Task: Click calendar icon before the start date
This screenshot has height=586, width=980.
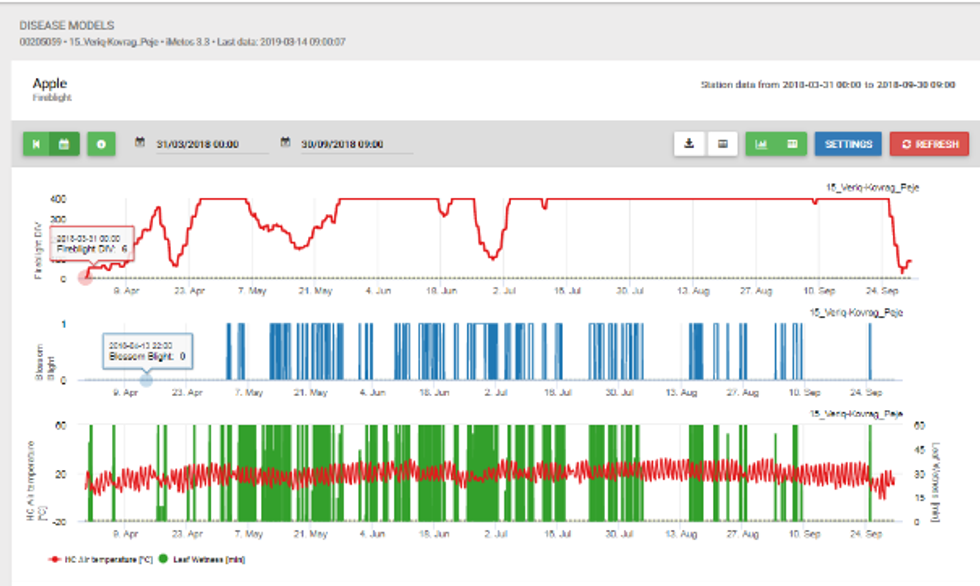Action: click(x=142, y=143)
